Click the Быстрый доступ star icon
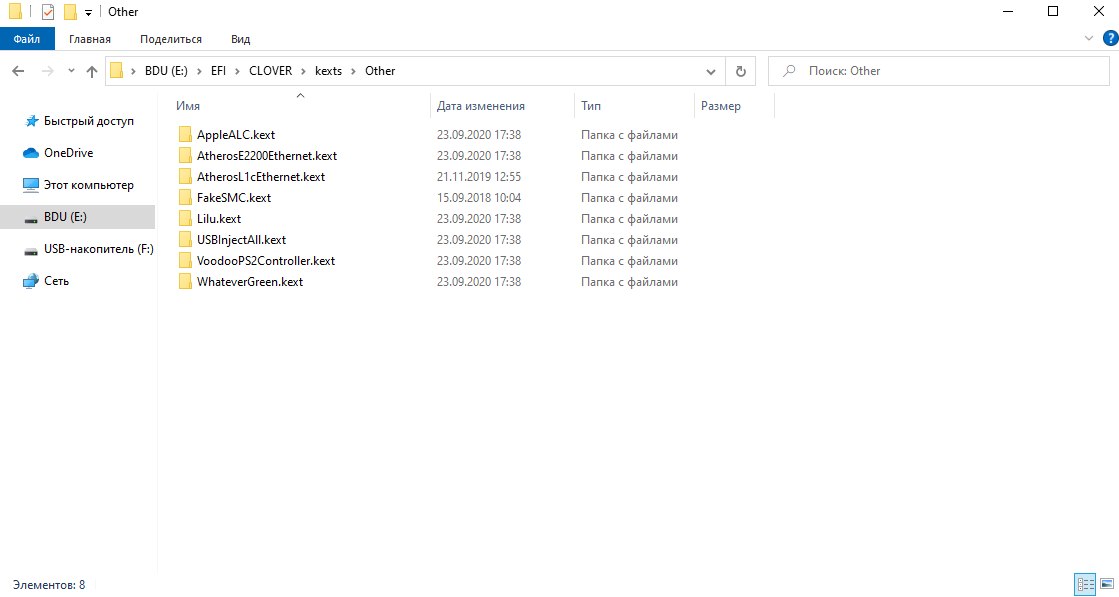1119x597 pixels. pos(31,121)
